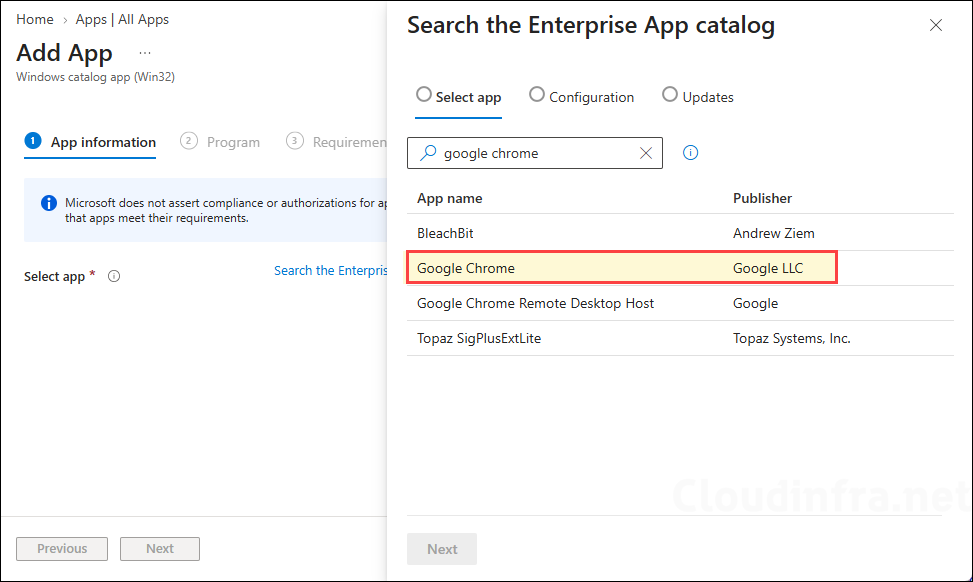
Task: Close the Enterprise App catalog panel
Action: click(935, 25)
